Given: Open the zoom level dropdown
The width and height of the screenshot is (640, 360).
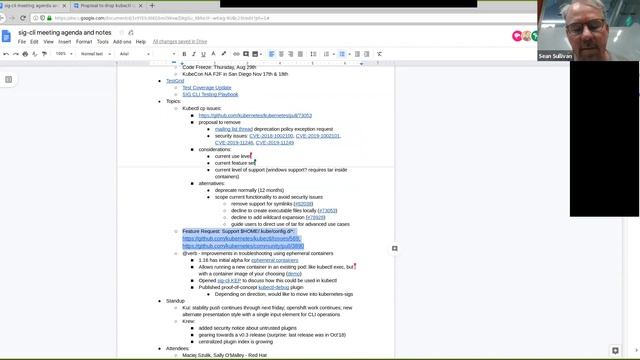Looking at the screenshot, I should [x=64, y=54].
